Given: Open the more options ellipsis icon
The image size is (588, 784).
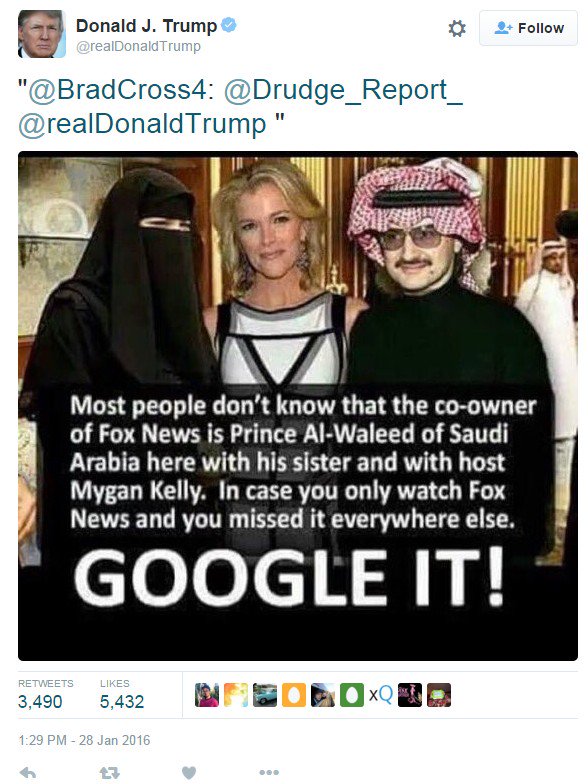Looking at the screenshot, I should point(269,772).
